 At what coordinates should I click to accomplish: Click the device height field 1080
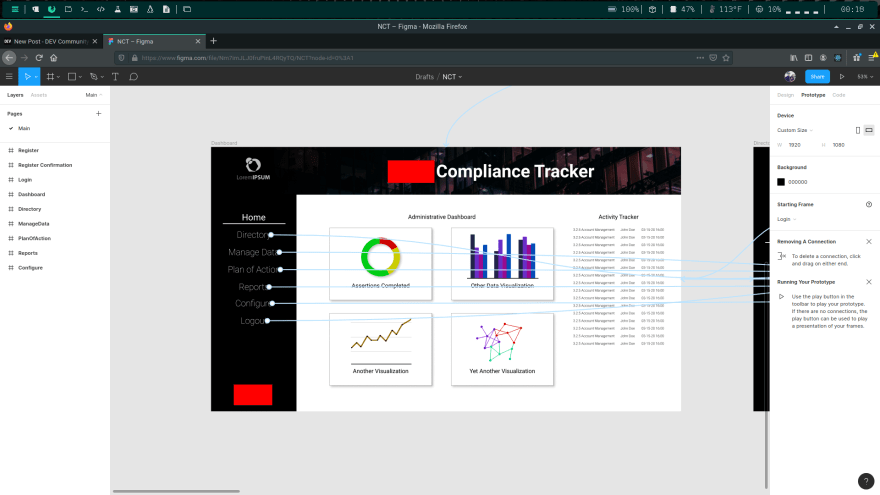coord(838,145)
